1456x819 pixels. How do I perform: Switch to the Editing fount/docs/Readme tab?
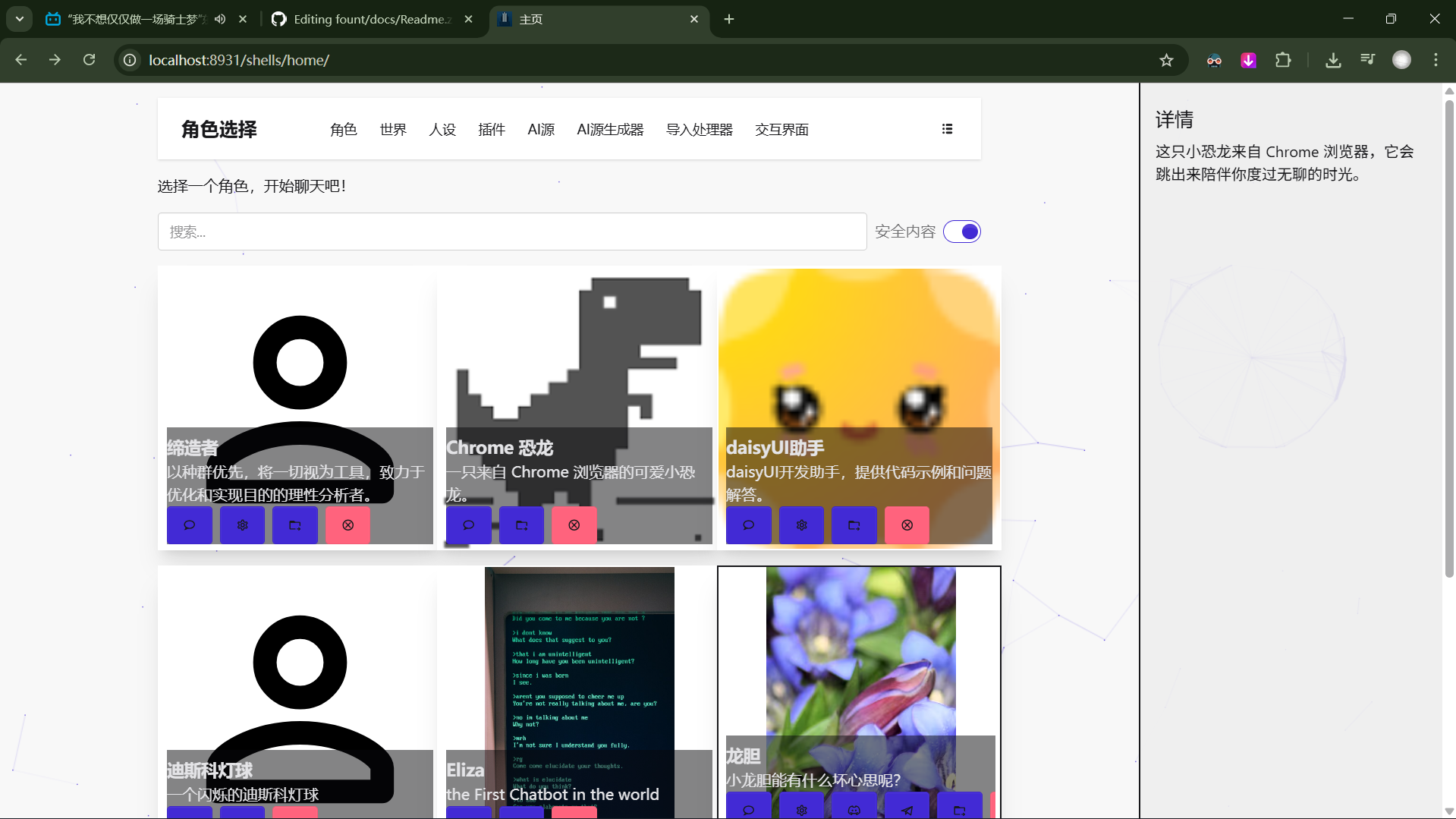(x=372, y=19)
